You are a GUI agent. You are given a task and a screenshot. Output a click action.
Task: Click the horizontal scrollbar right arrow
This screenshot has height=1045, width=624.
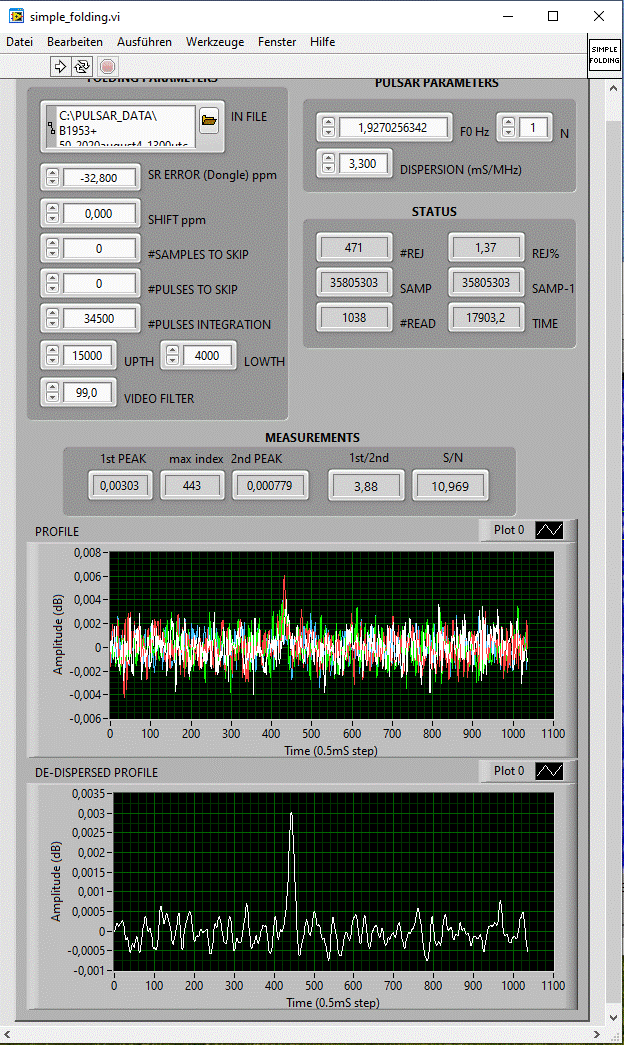599,1035
